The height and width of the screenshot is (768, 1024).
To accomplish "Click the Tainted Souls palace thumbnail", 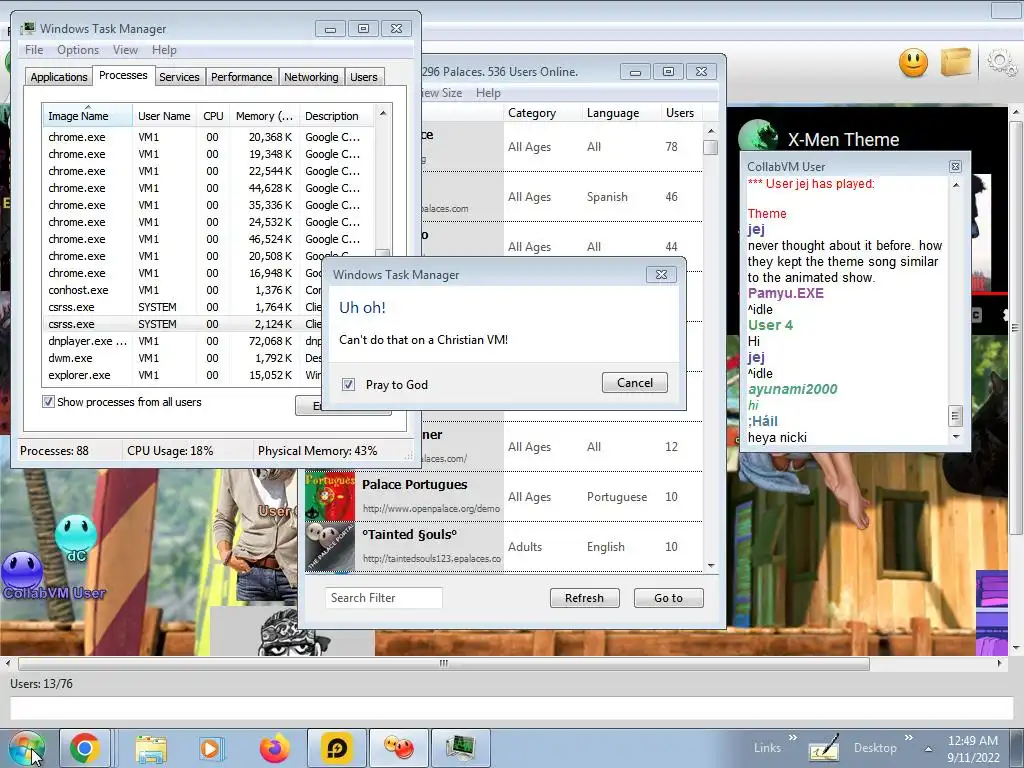I will (330, 547).
